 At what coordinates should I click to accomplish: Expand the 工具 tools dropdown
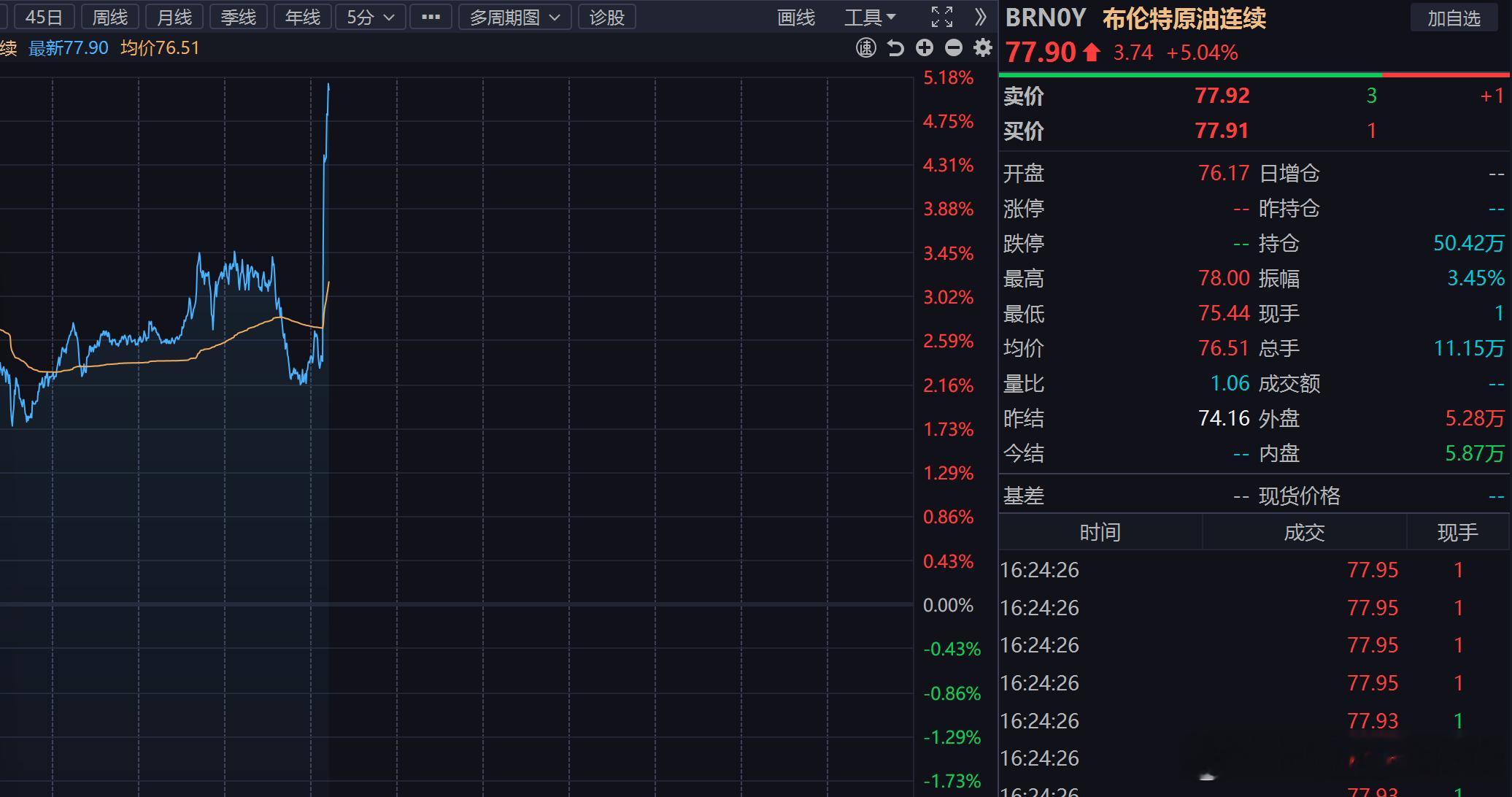(870, 17)
